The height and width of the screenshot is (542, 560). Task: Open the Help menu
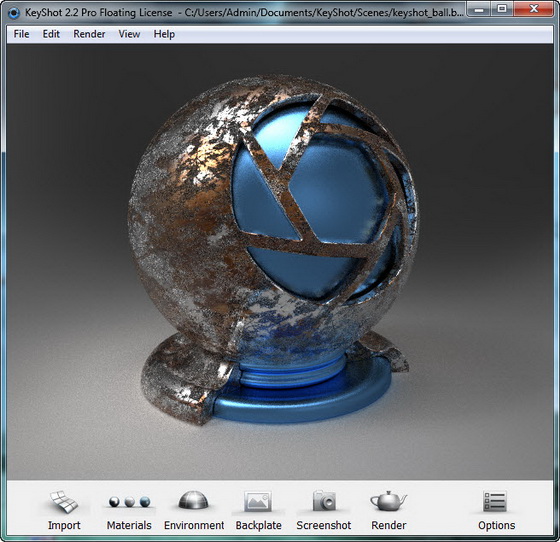tap(164, 34)
